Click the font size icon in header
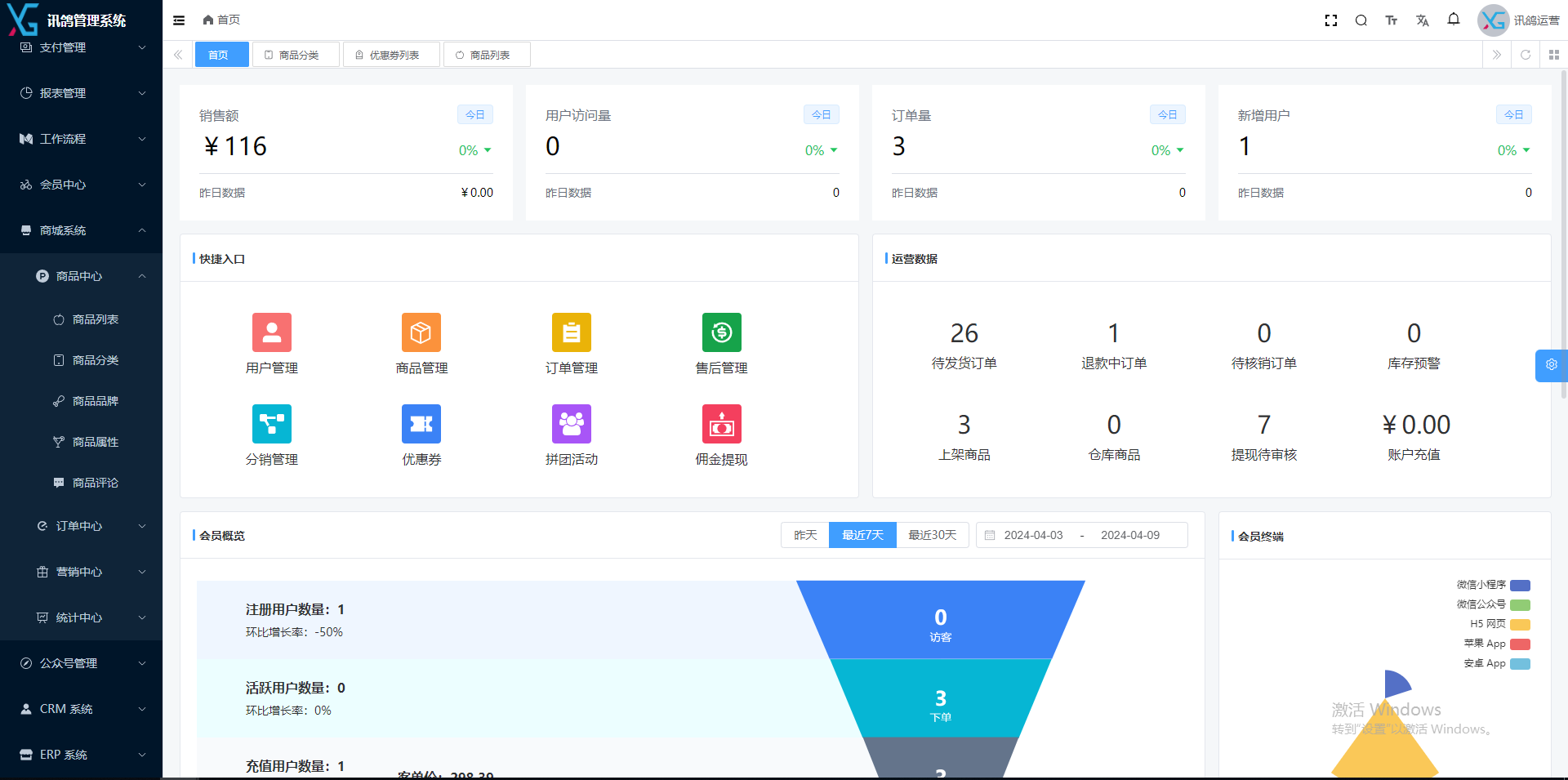Screen dimensions: 1568x780 tap(1392, 20)
